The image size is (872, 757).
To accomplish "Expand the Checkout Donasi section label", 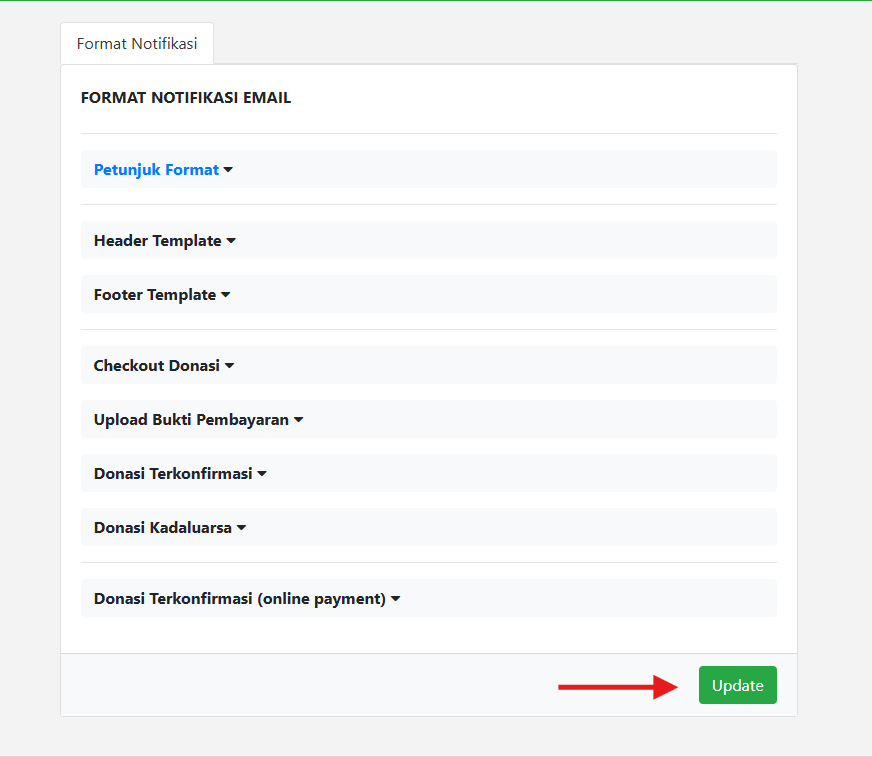I will point(156,366).
